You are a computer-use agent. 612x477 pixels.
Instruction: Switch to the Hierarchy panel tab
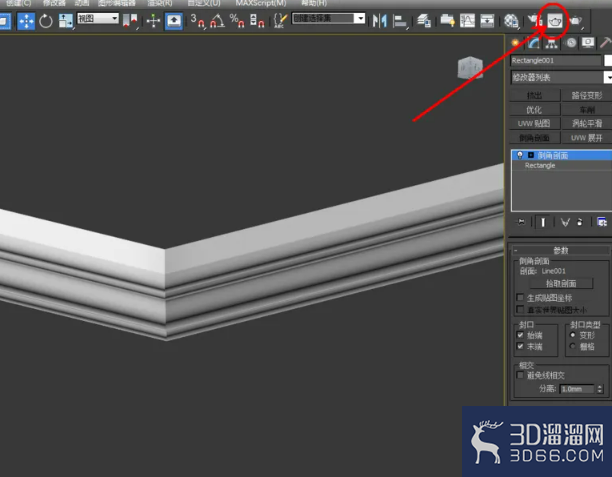[x=552, y=43]
